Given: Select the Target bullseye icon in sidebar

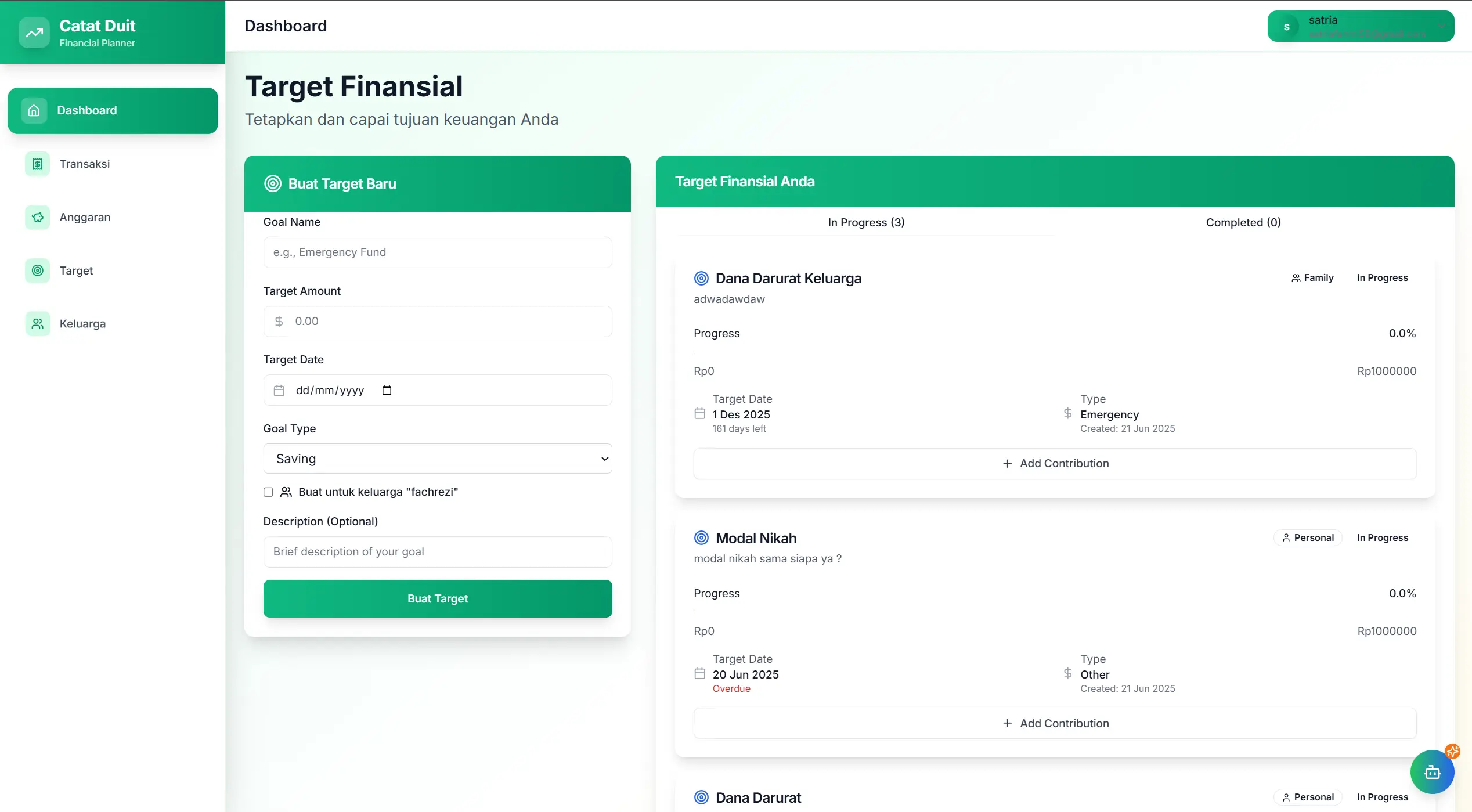Looking at the screenshot, I should coord(37,270).
